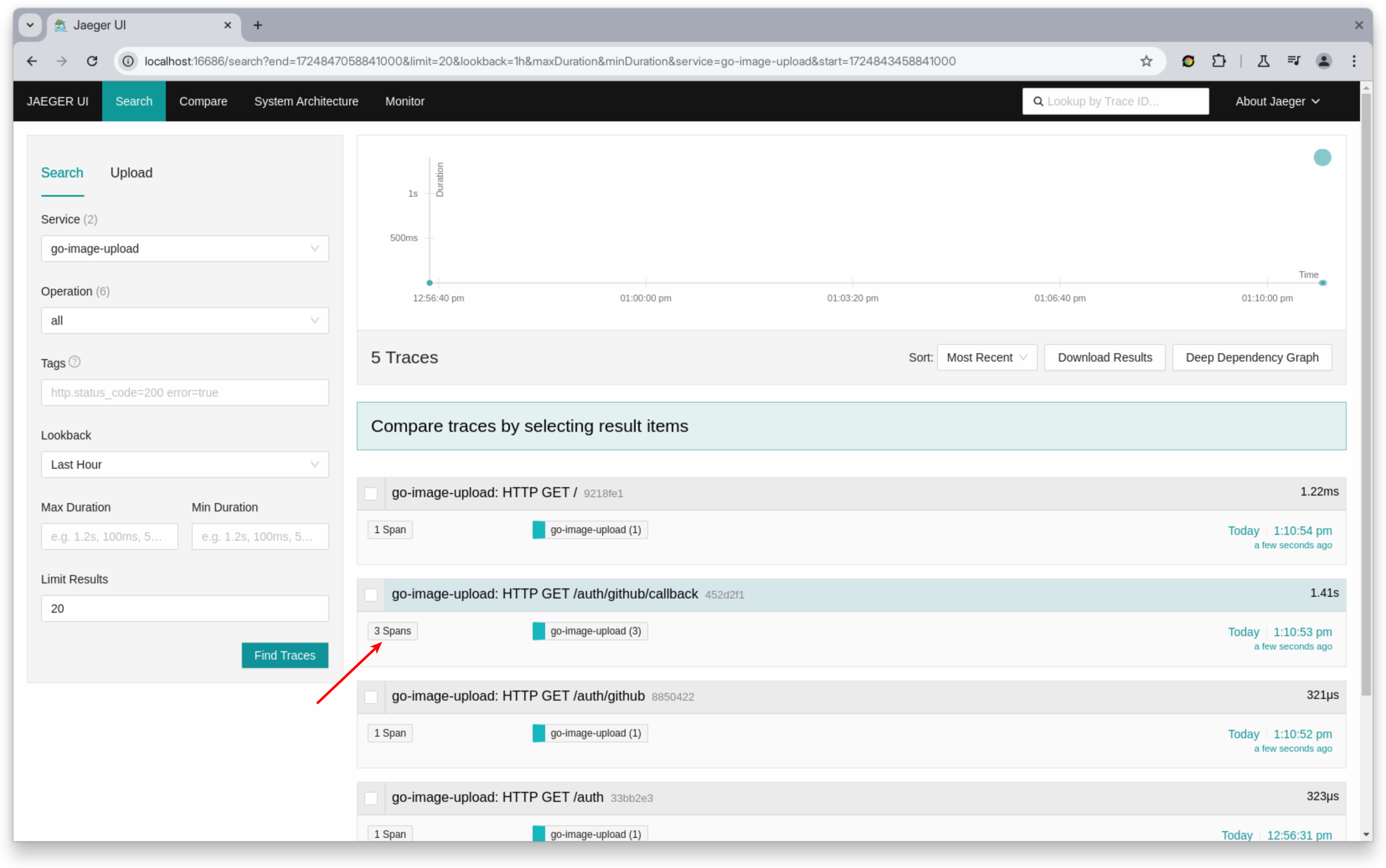This screenshot has width=1386, height=868.
Task: Switch to the Upload tab
Action: (x=131, y=173)
